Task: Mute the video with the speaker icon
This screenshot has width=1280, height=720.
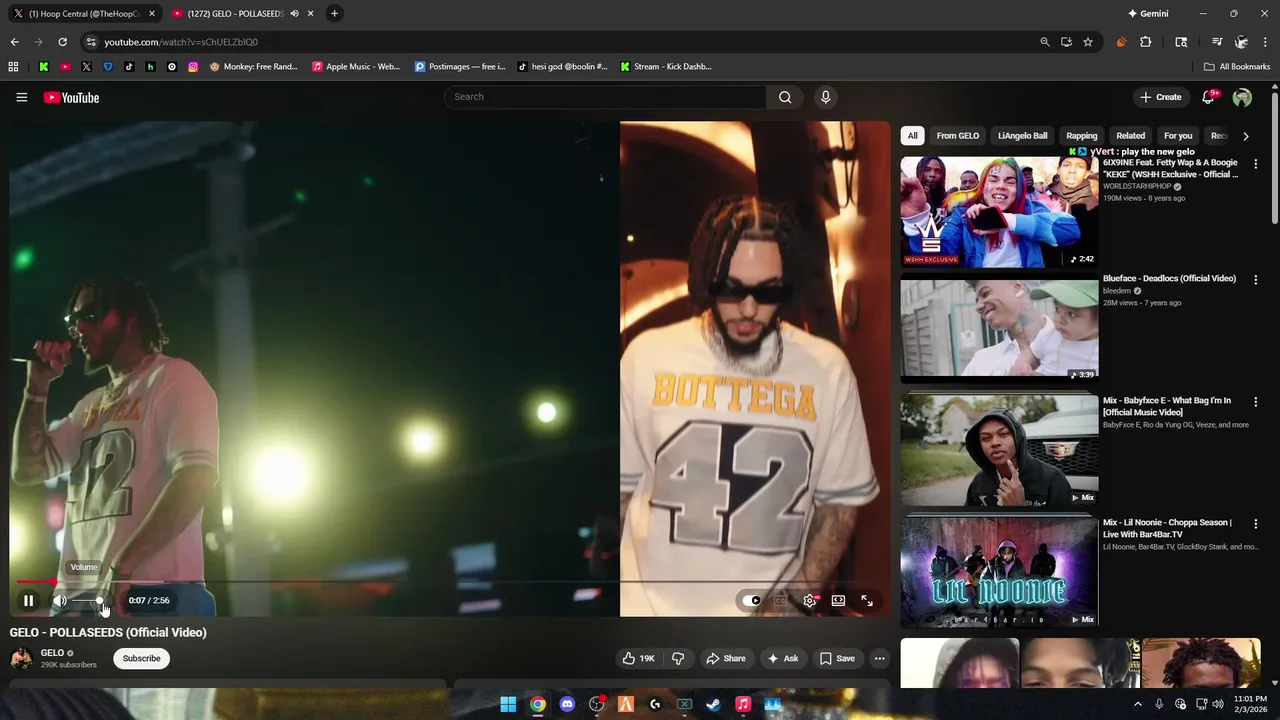Action: [60, 600]
